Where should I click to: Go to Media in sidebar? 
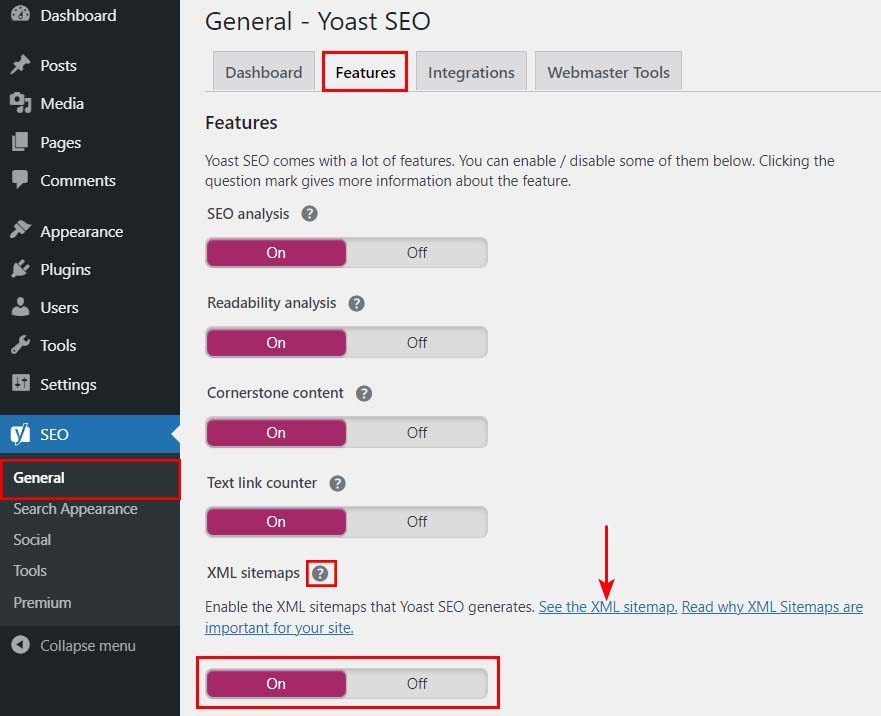pyautogui.click(x=62, y=103)
